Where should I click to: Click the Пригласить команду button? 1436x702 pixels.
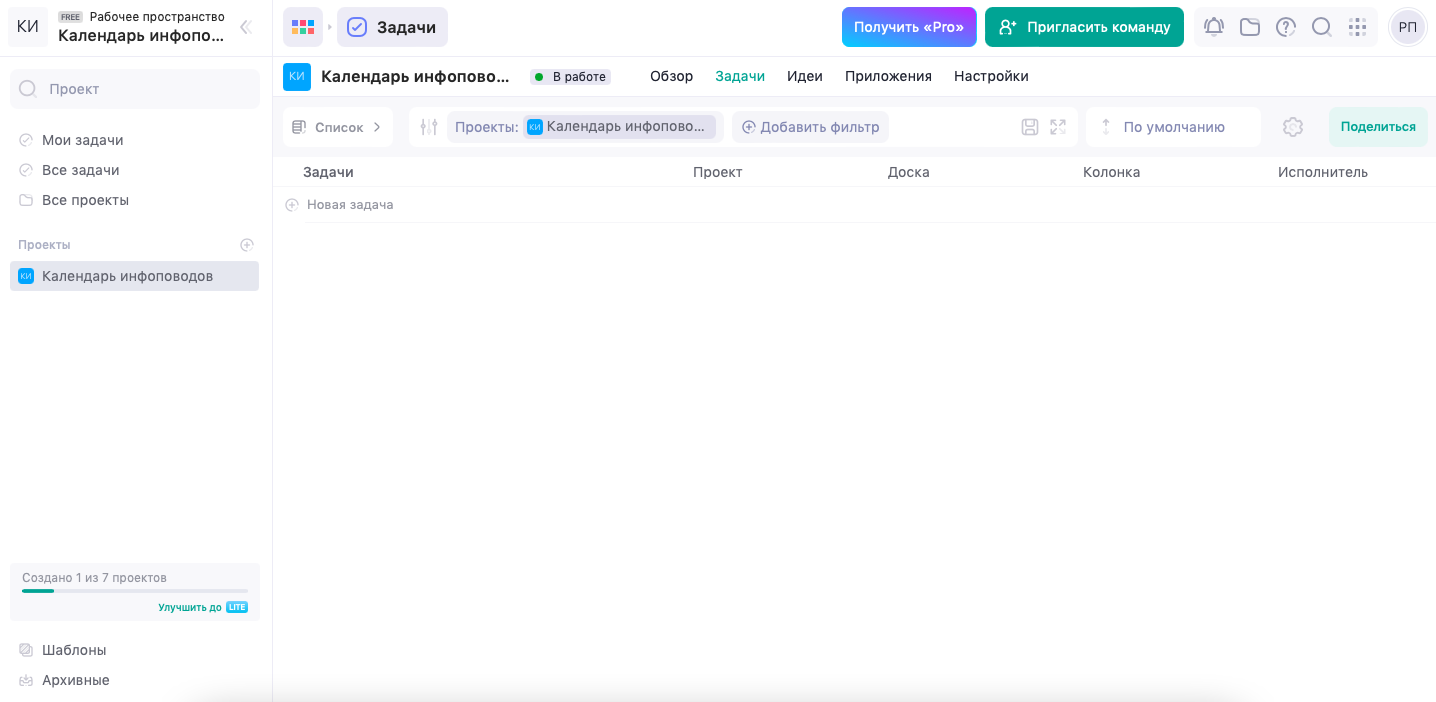1084,27
